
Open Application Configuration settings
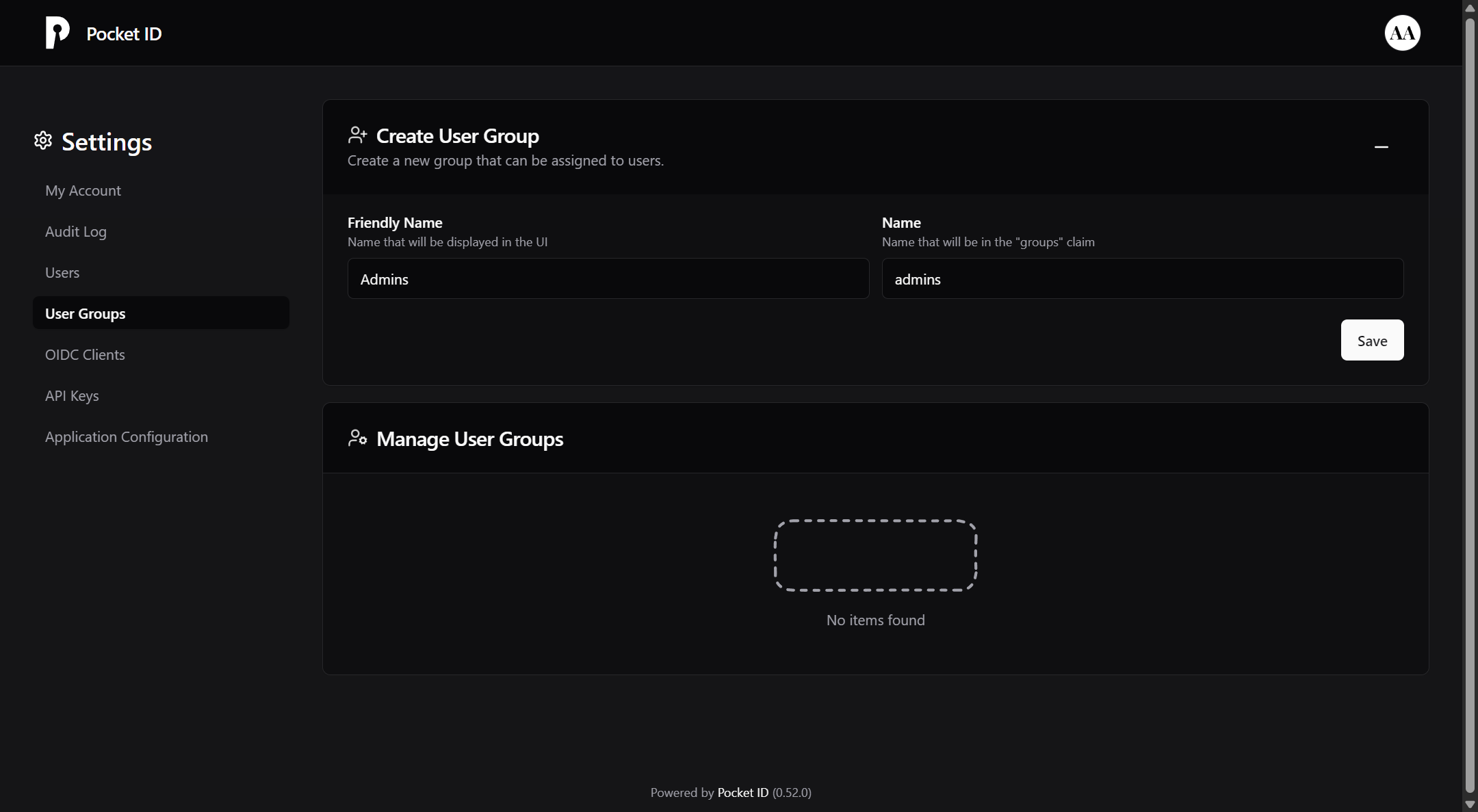pyautogui.click(x=126, y=436)
